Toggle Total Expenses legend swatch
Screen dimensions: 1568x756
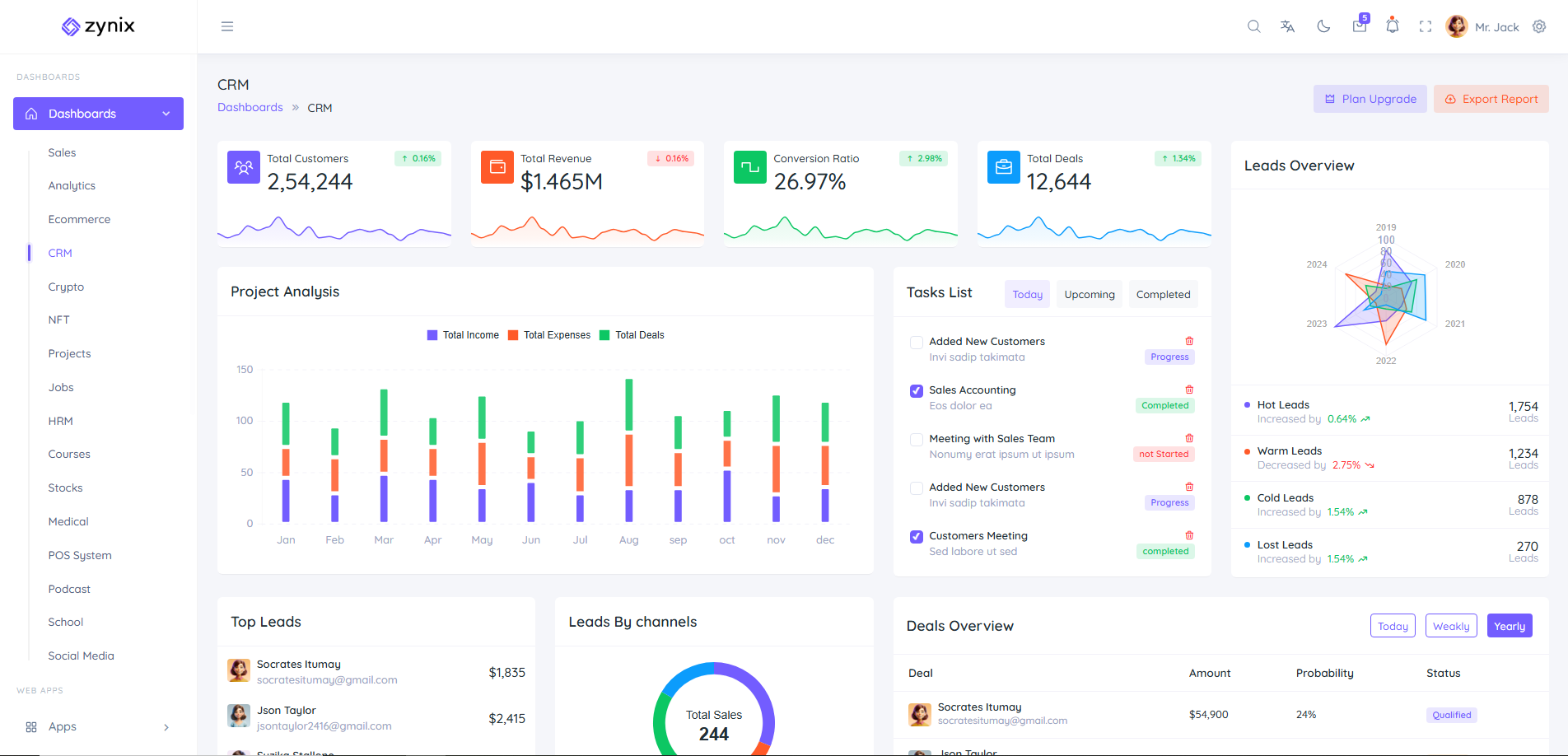pos(513,335)
